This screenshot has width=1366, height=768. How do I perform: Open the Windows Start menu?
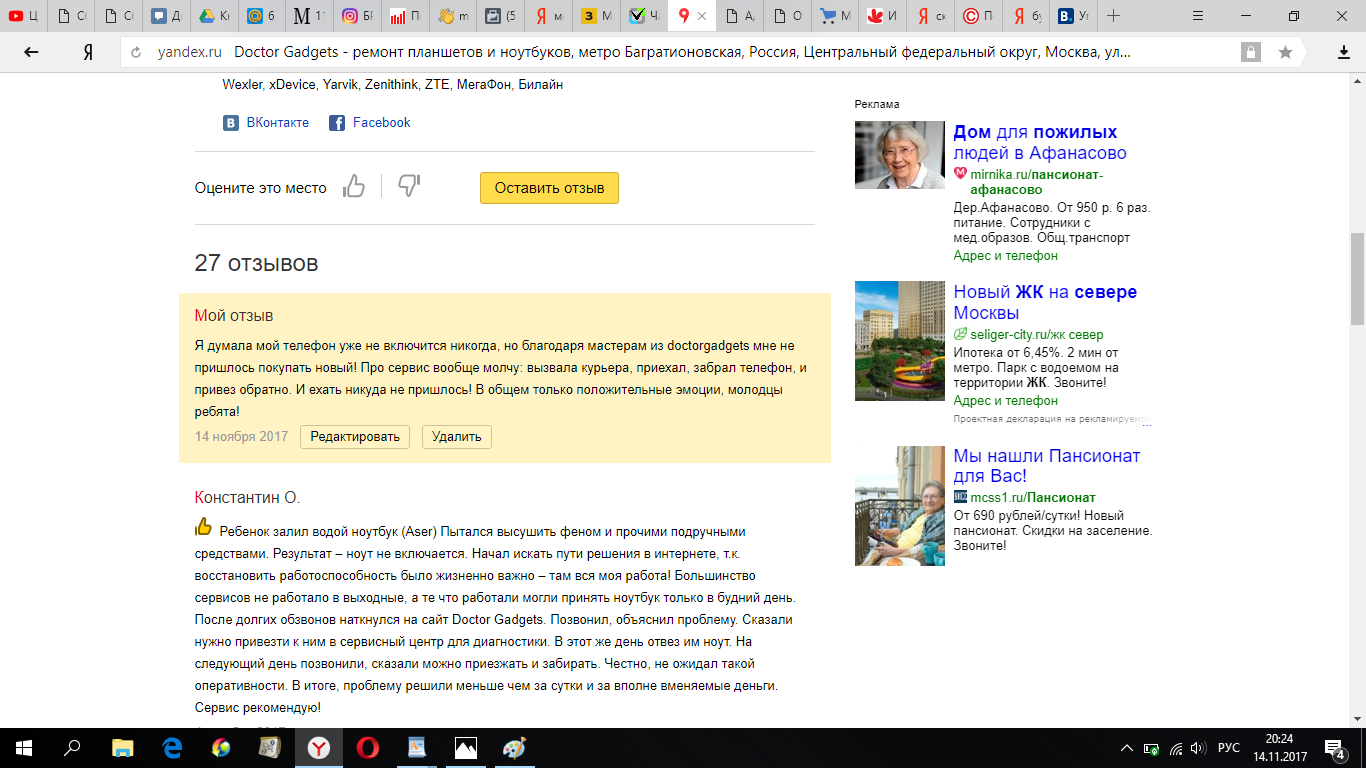pyautogui.click(x=23, y=747)
